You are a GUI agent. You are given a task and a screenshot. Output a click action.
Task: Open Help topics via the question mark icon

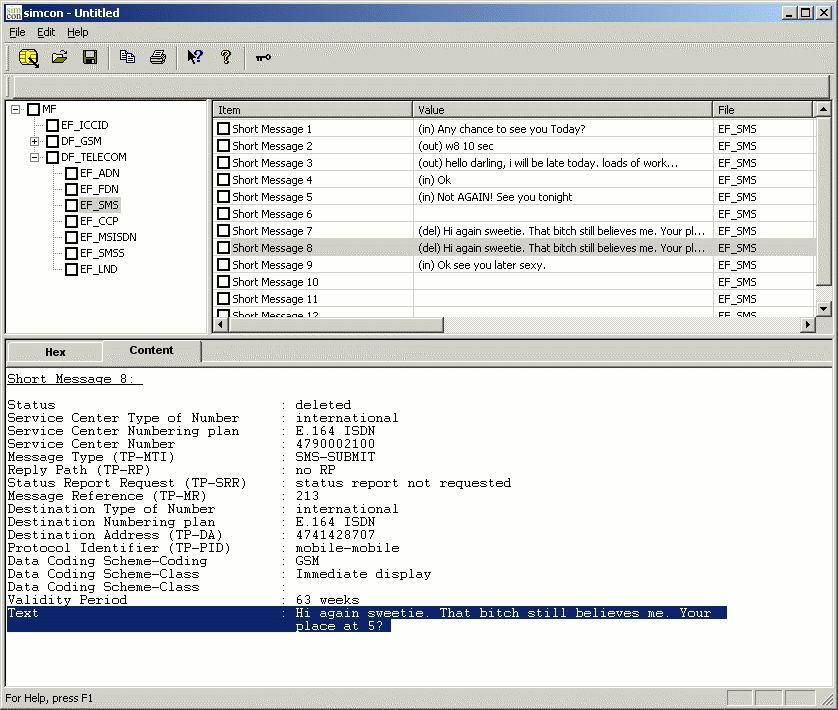point(226,57)
